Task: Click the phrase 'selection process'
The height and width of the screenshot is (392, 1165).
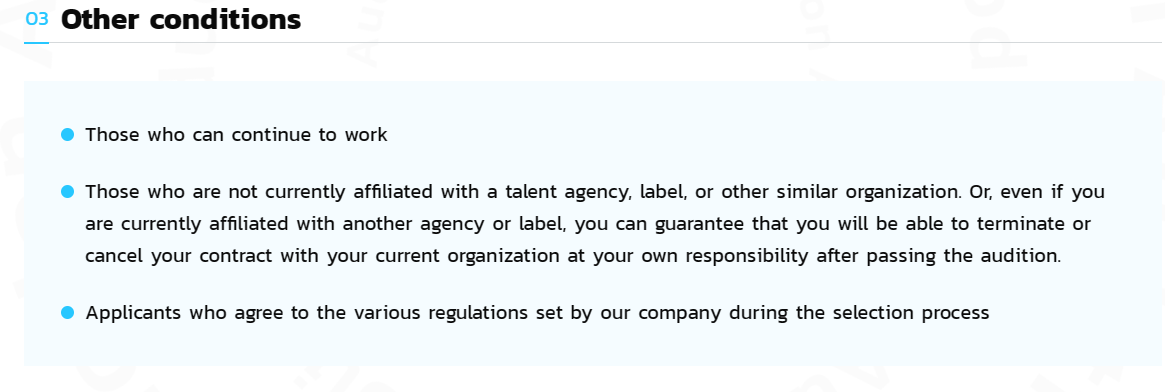Action: [x=911, y=313]
